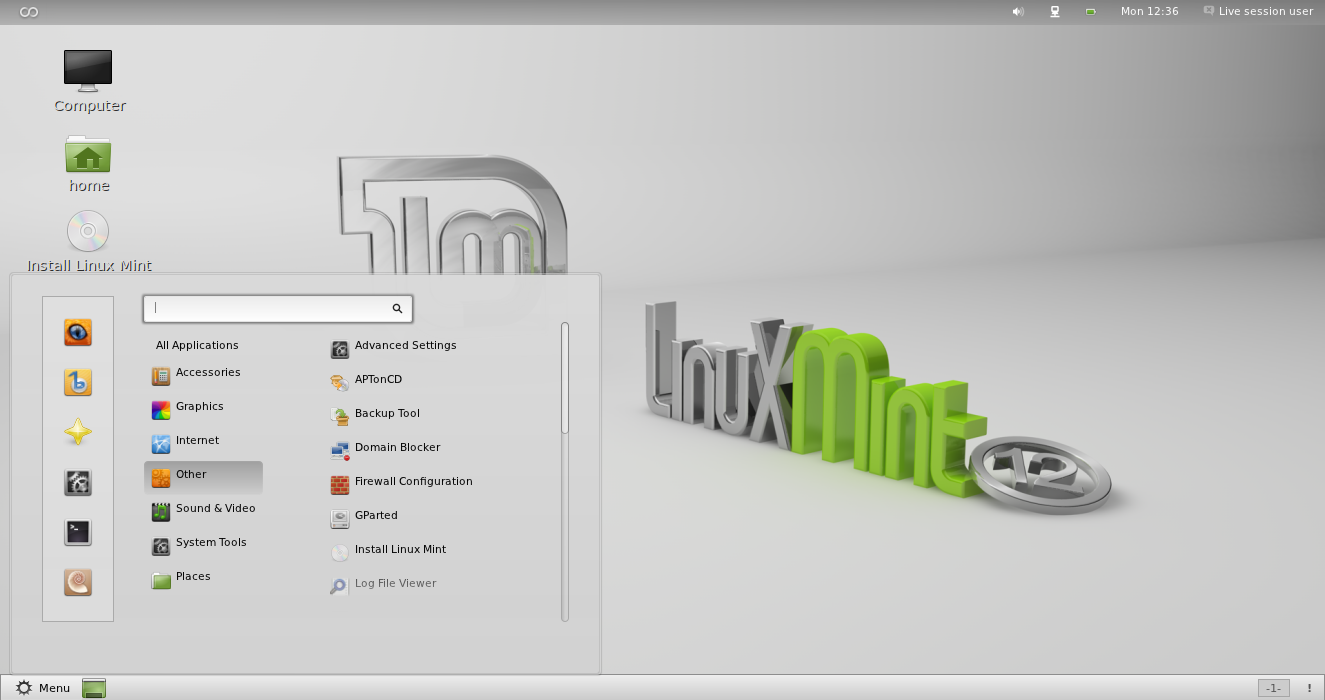Click the volume speaker icon in top panel
The image size is (1325, 700).
pyautogui.click(x=1018, y=11)
